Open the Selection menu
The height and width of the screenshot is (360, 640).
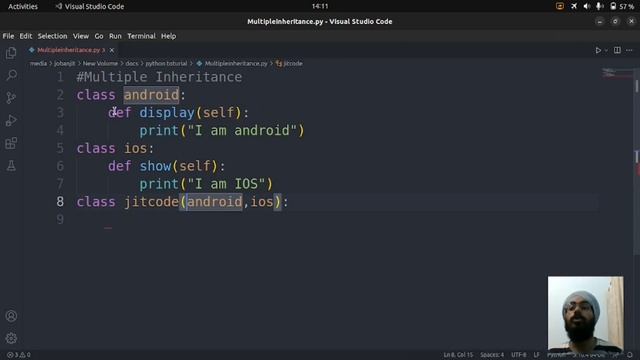(x=52, y=36)
